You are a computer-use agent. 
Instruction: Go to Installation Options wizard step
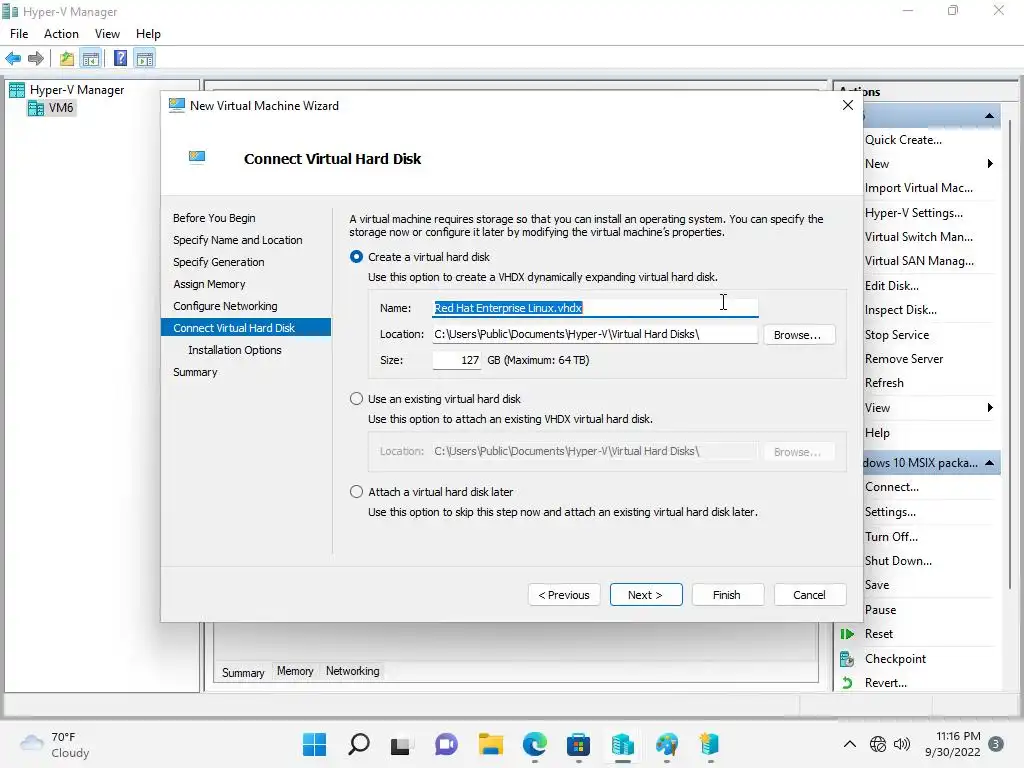click(x=235, y=350)
